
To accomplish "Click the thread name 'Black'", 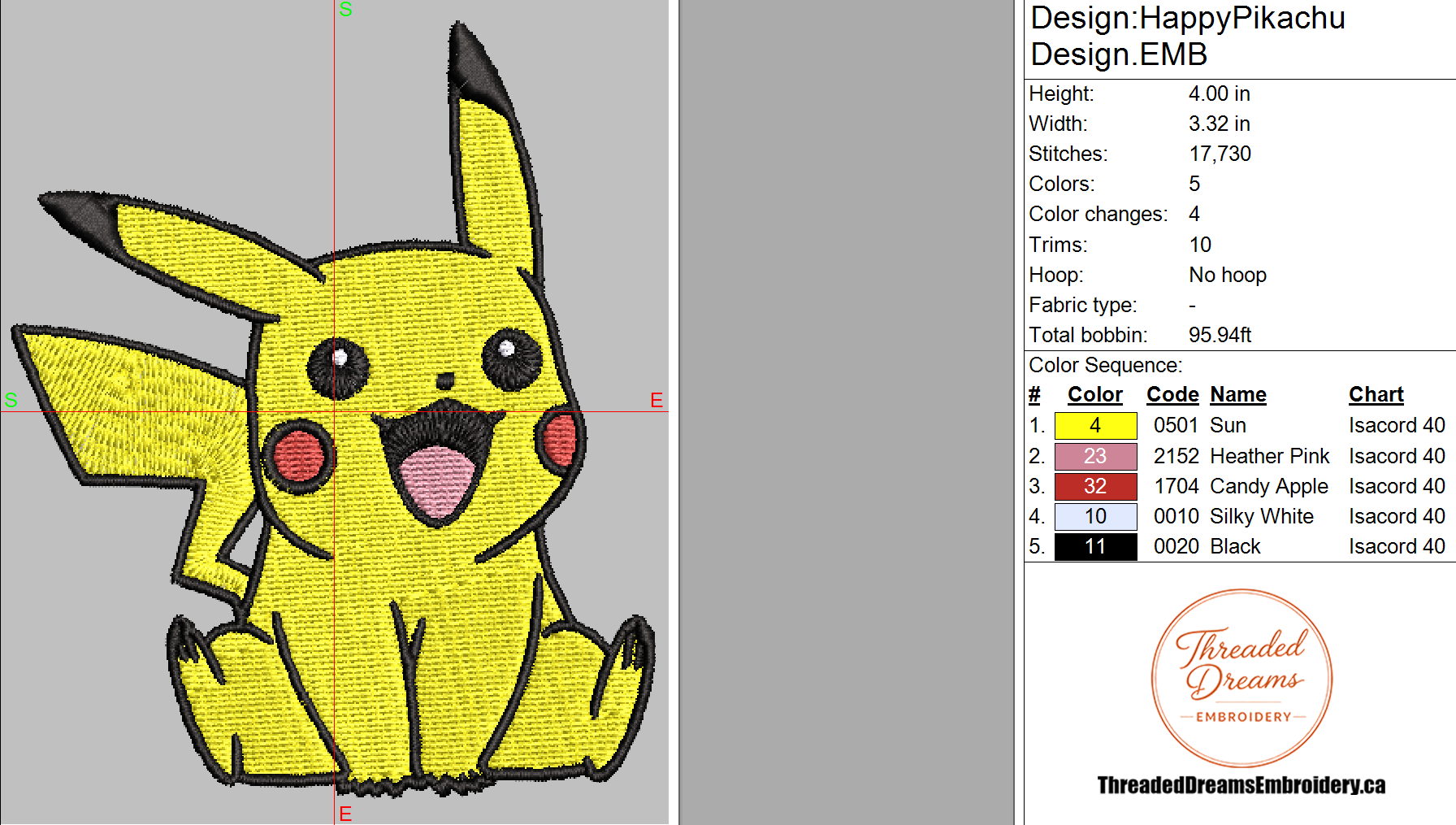I will pyautogui.click(x=1235, y=546).
